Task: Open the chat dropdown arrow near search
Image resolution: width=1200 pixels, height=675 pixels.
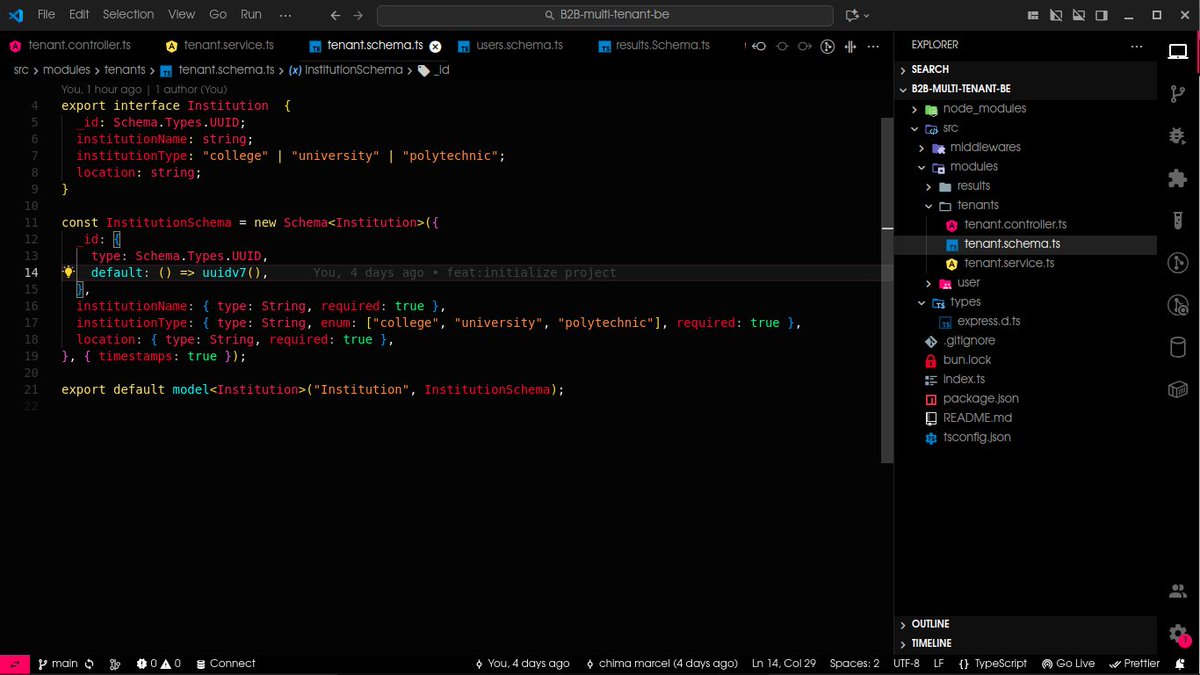Action: (x=866, y=16)
